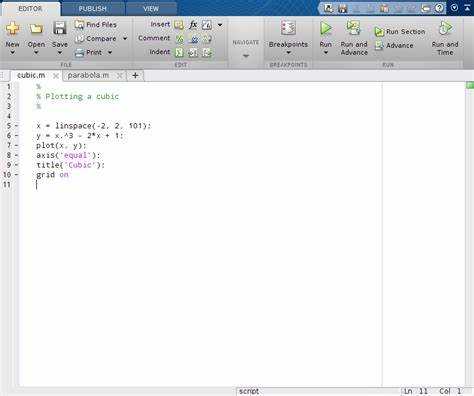The image size is (474, 396).
Task: Open the Print dropdown arrow
Action: pos(110,52)
